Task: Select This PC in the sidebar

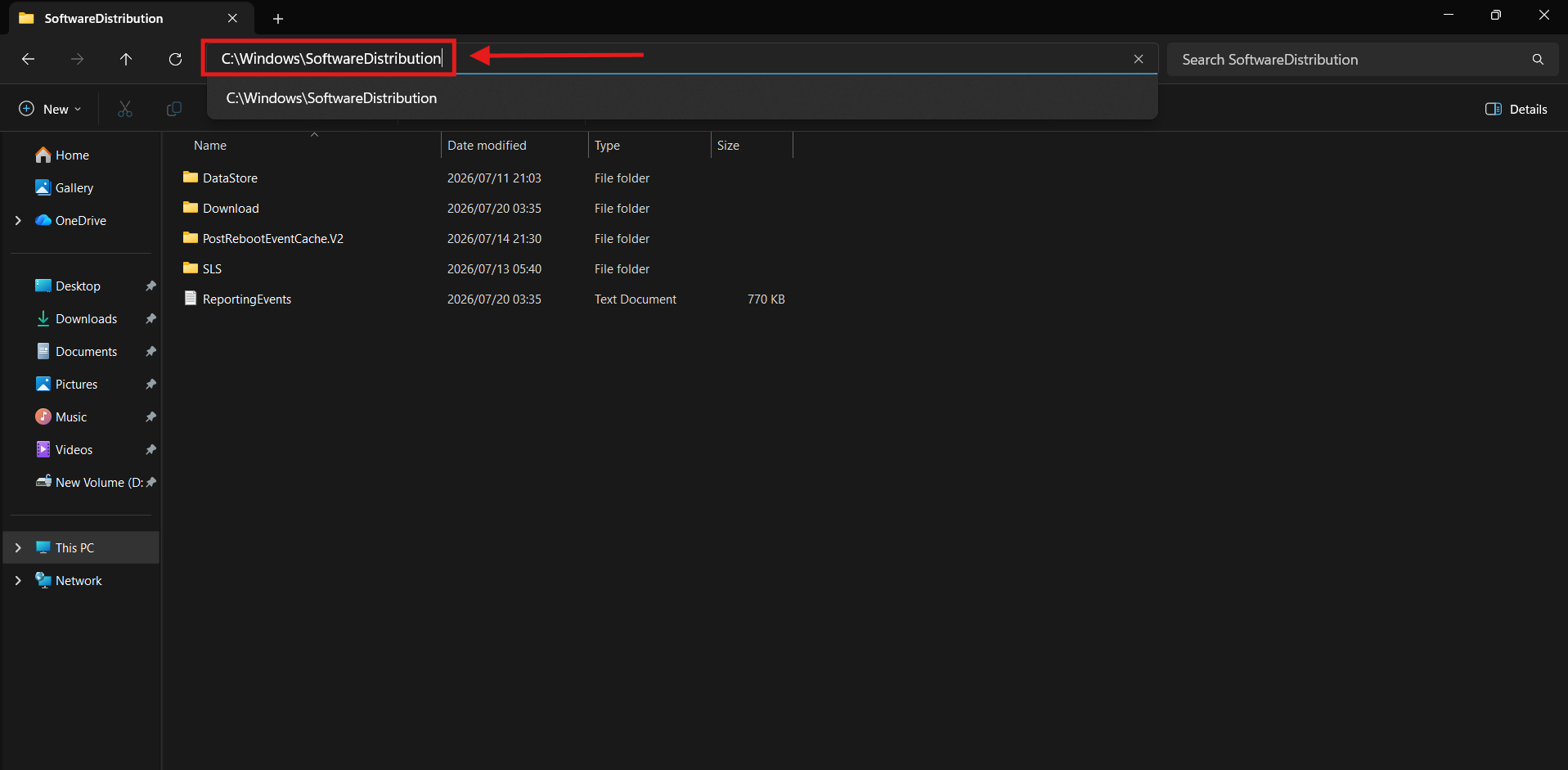Action: [x=82, y=547]
